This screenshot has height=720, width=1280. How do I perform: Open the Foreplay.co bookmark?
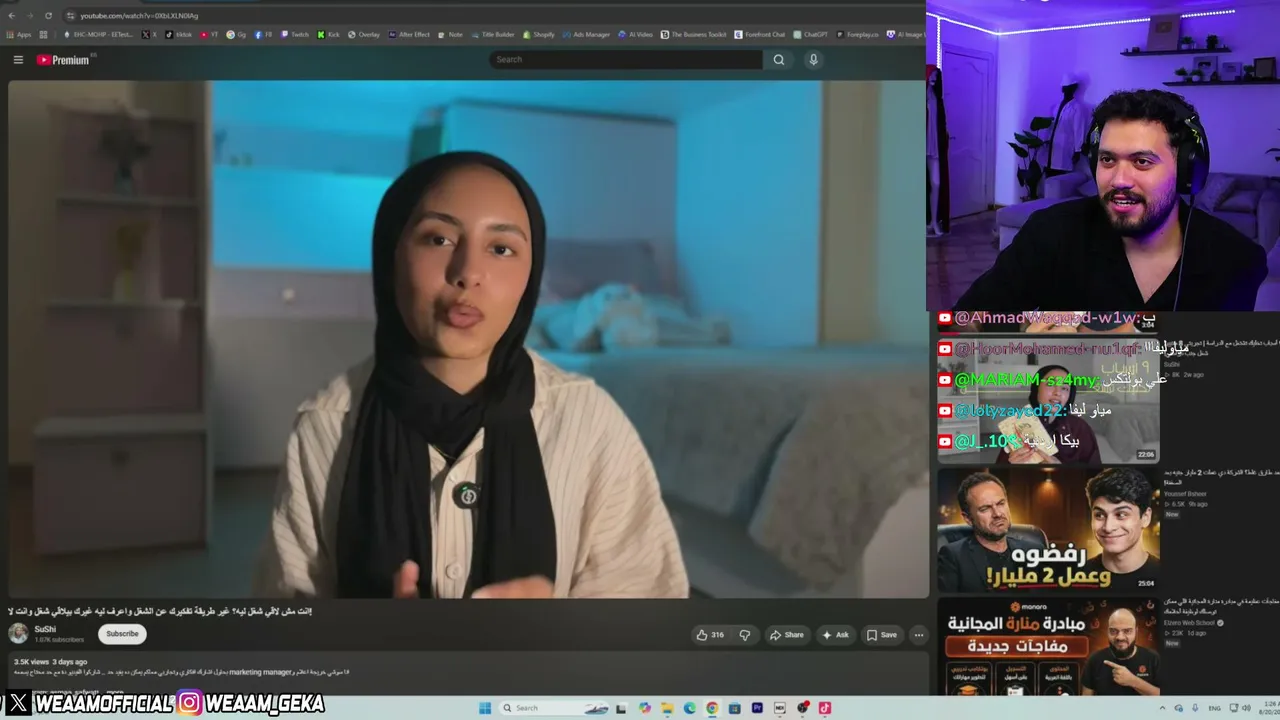(x=858, y=35)
